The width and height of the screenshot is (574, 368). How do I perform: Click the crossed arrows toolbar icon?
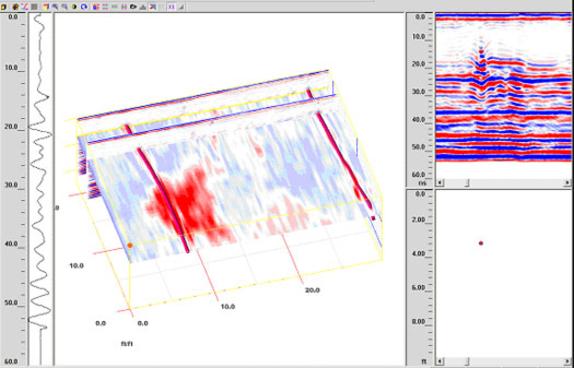point(153,7)
